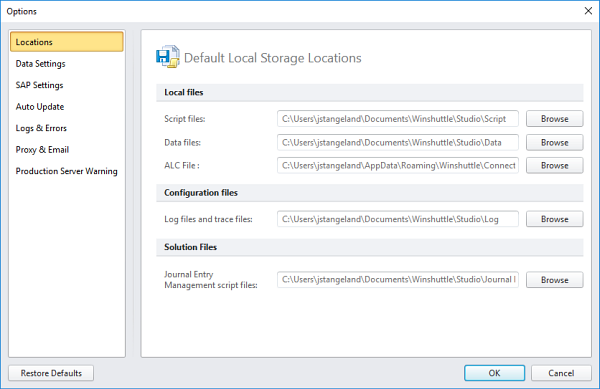The image size is (600, 389).
Task: Open Proxy & Email settings
Action: (x=42, y=150)
